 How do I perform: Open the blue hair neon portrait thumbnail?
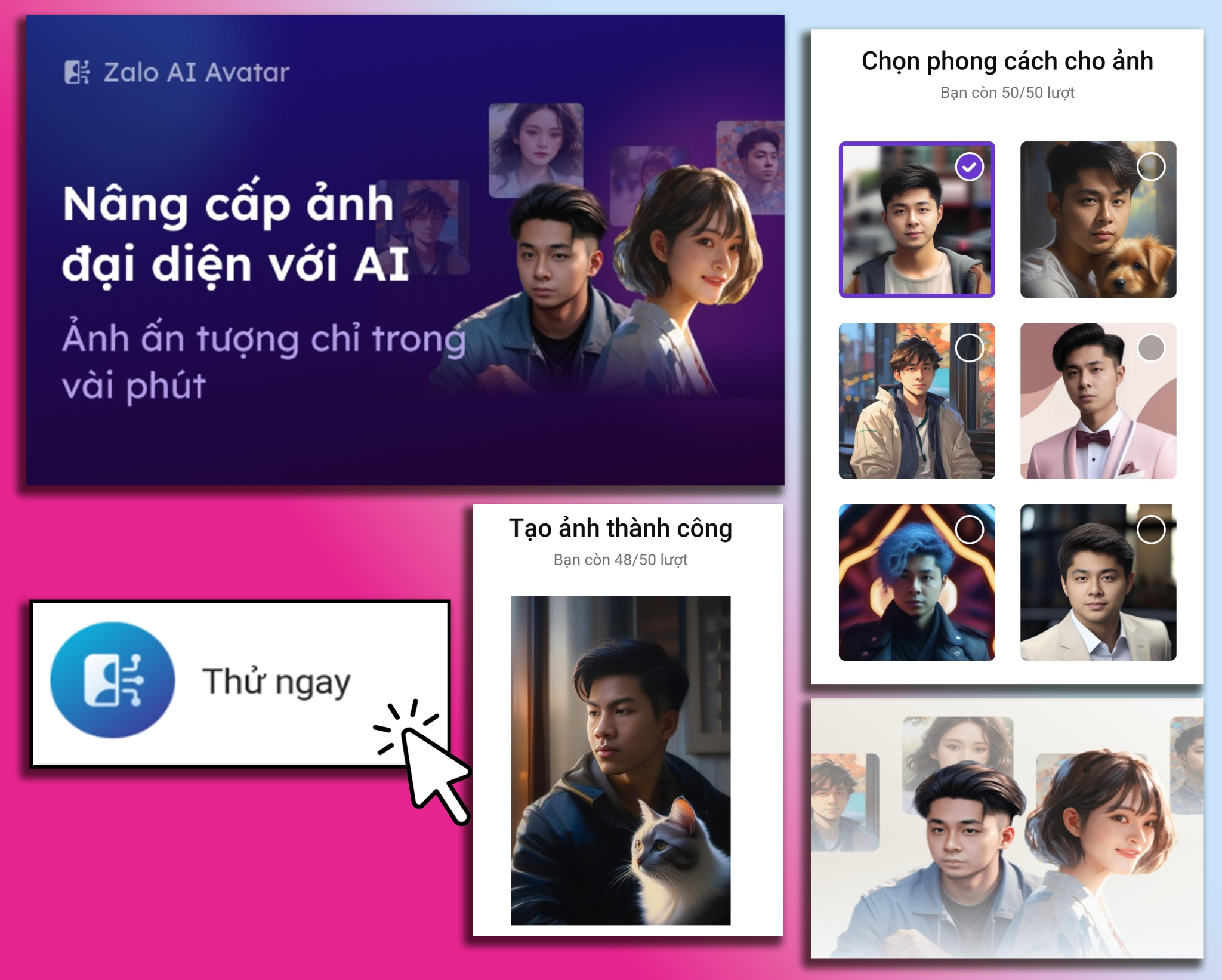pyautogui.click(x=916, y=583)
